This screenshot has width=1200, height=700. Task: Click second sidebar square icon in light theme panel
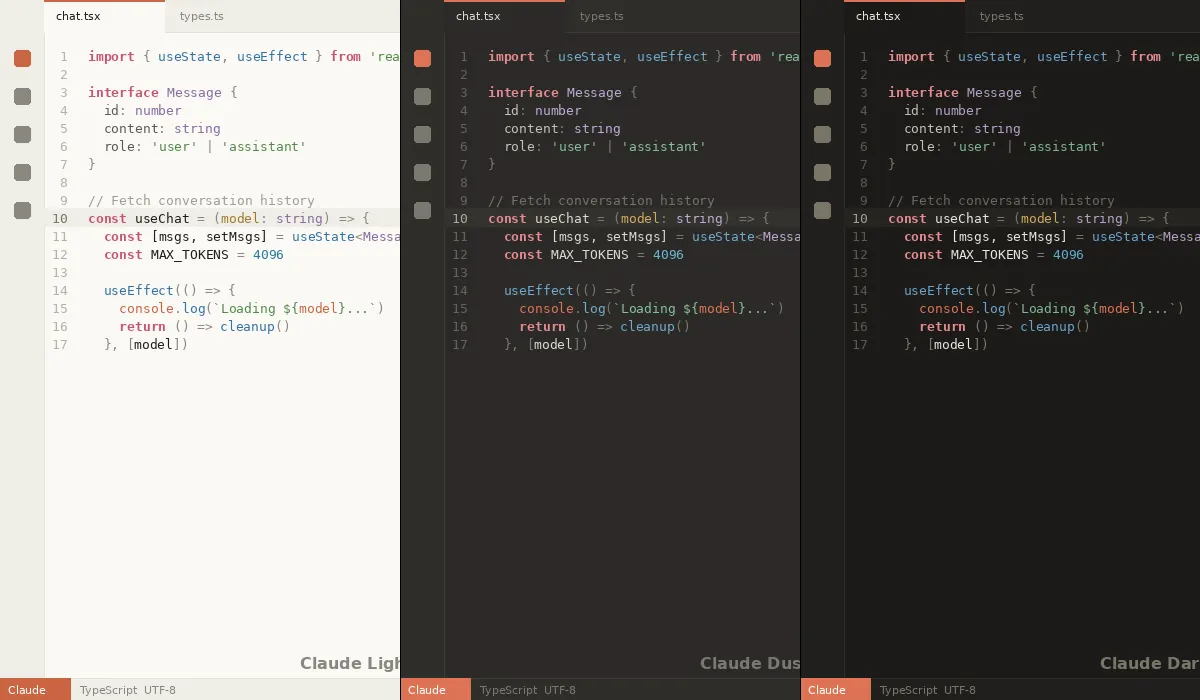pyautogui.click(x=22, y=97)
